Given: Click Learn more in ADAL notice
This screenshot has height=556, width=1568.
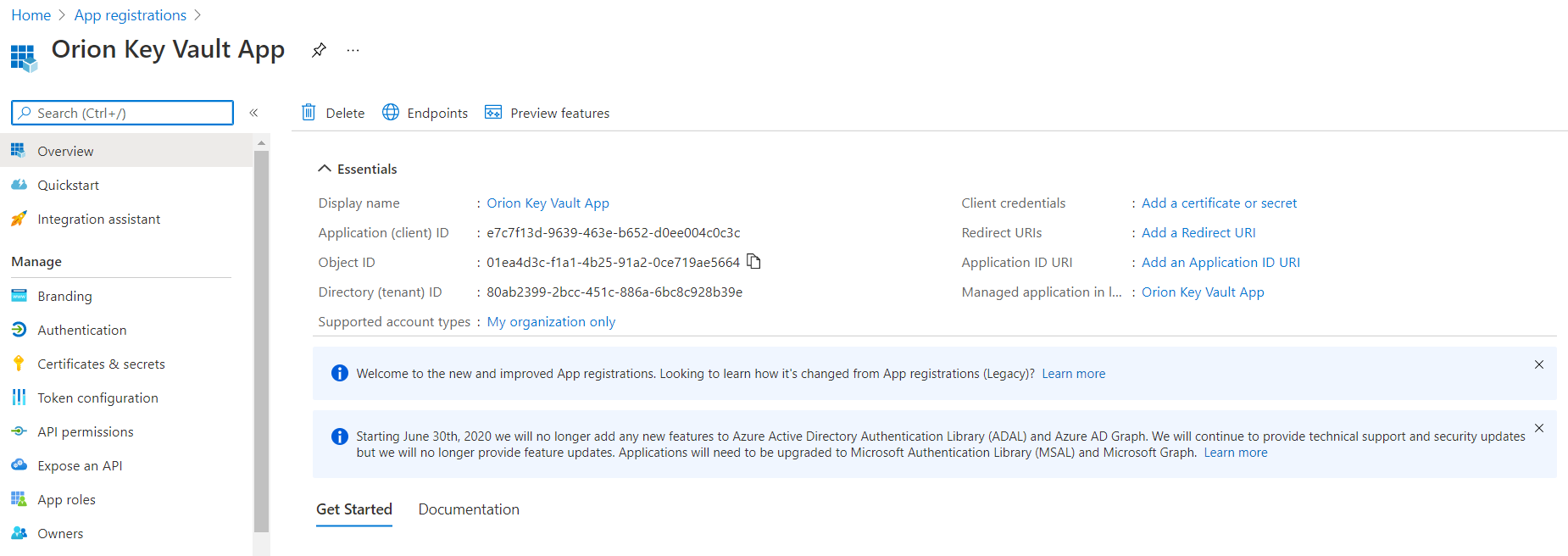Looking at the screenshot, I should point(1236,453).
